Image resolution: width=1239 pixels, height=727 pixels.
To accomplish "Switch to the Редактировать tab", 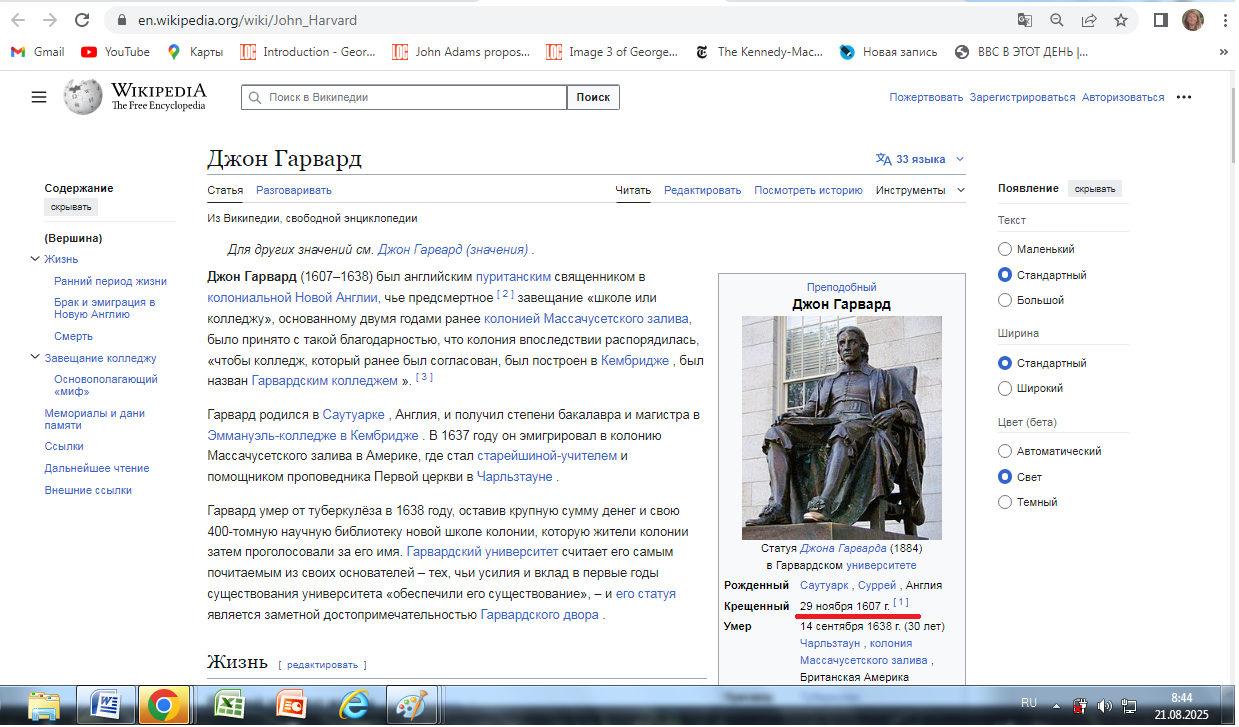I will tap(703, 190).
